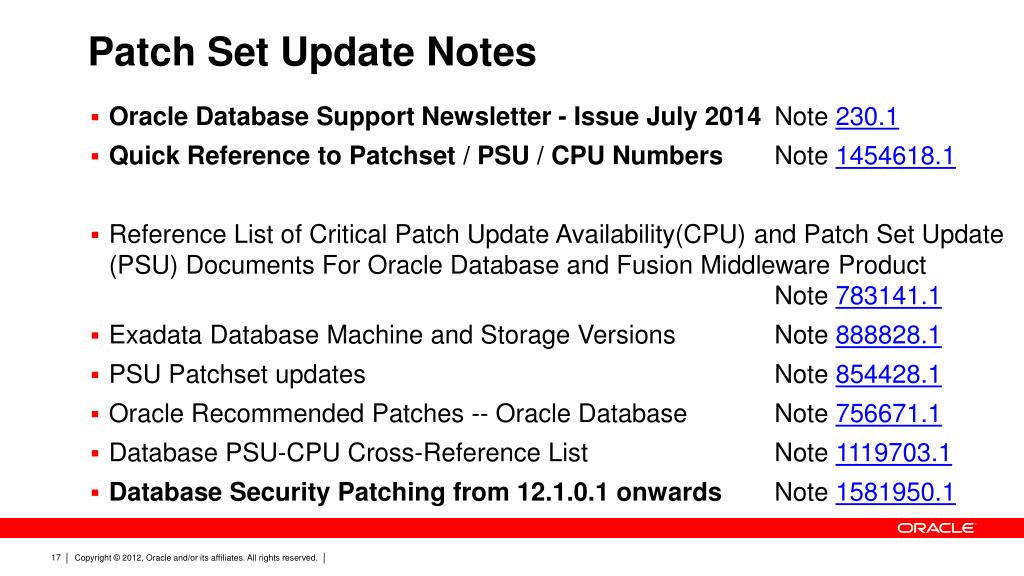Open Recommended Patches note 756671.1
Screen dimensions: 1024x576
(x=888, y=413)
